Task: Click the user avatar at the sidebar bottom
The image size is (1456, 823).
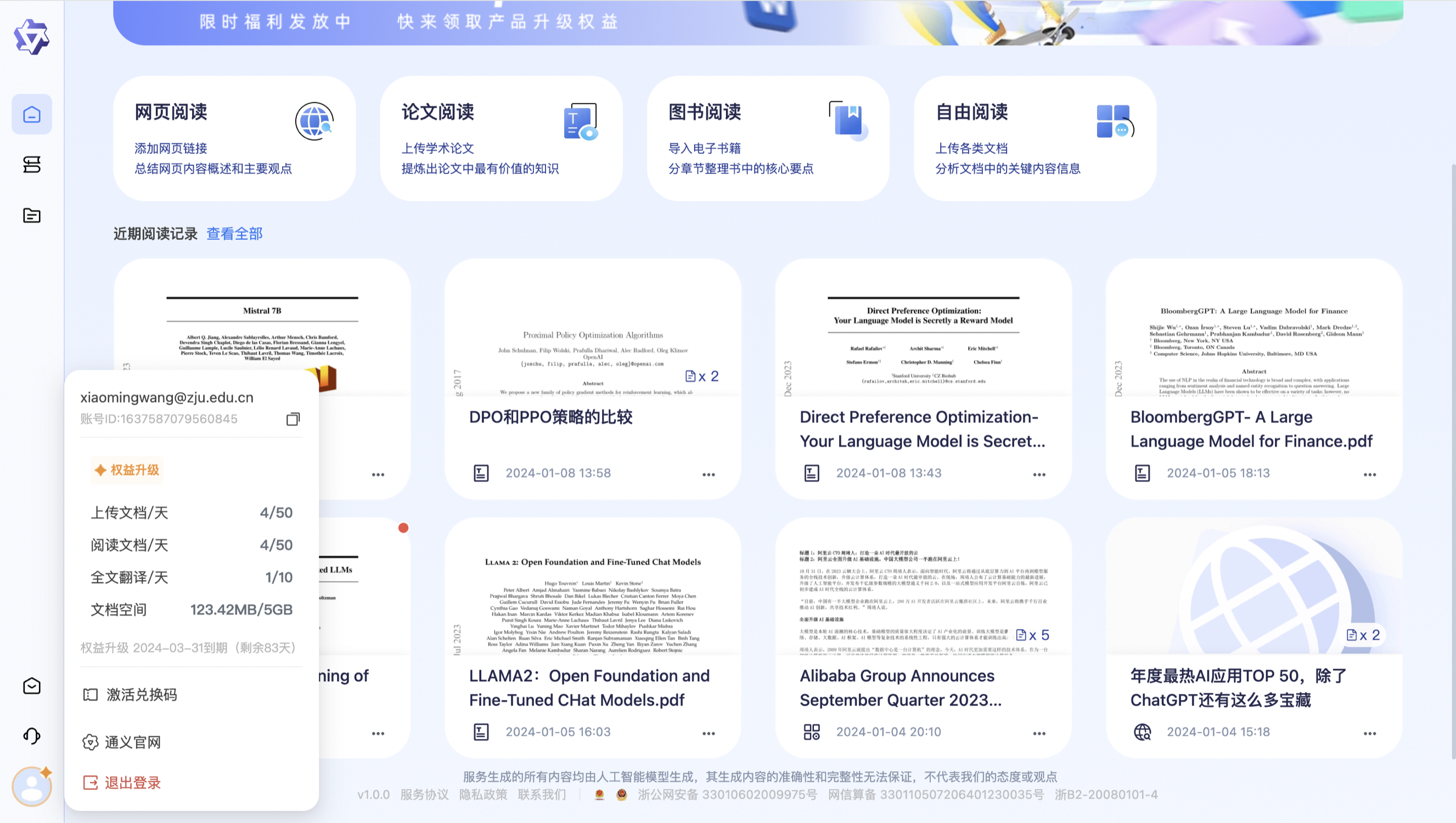Action: 32,786
